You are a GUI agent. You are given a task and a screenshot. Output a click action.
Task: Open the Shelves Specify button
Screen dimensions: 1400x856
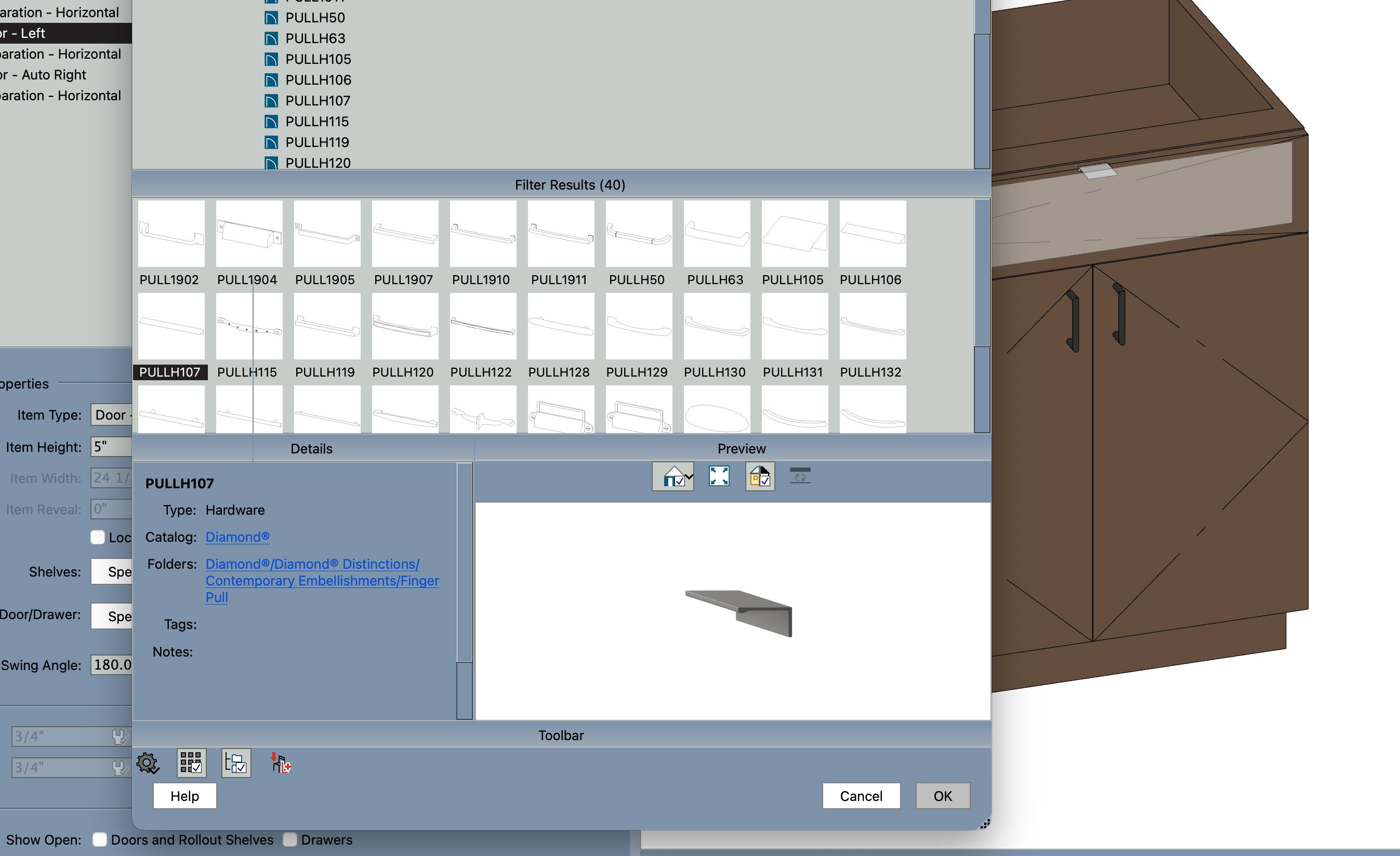coord(112,571)
